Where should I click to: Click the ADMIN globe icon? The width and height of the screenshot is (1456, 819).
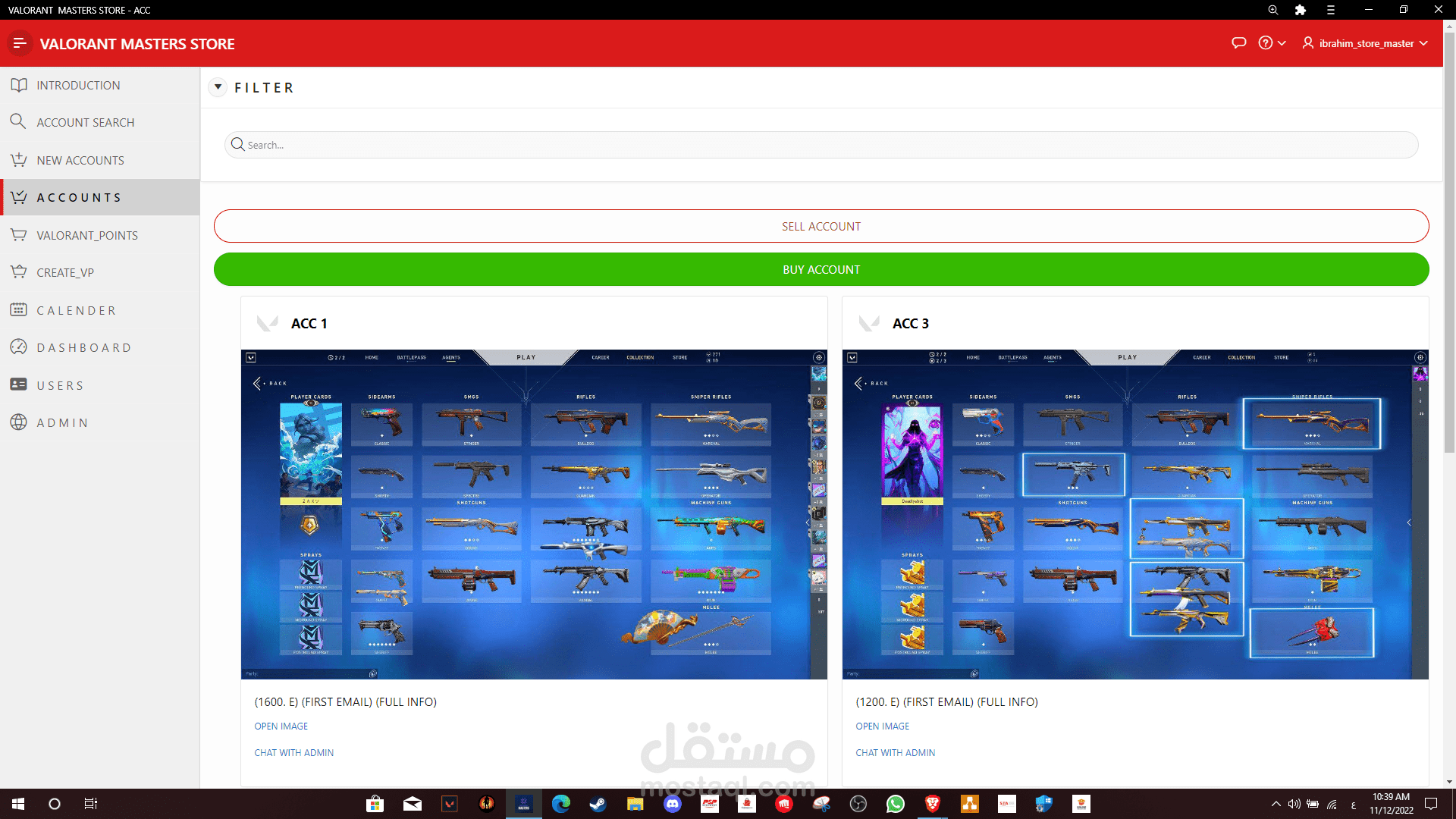coord(19,422)
